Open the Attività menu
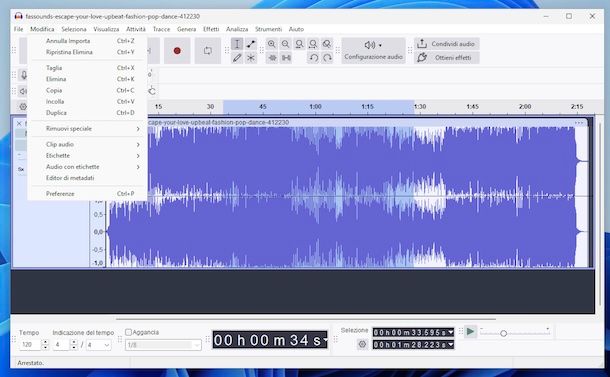 point(136,29)
